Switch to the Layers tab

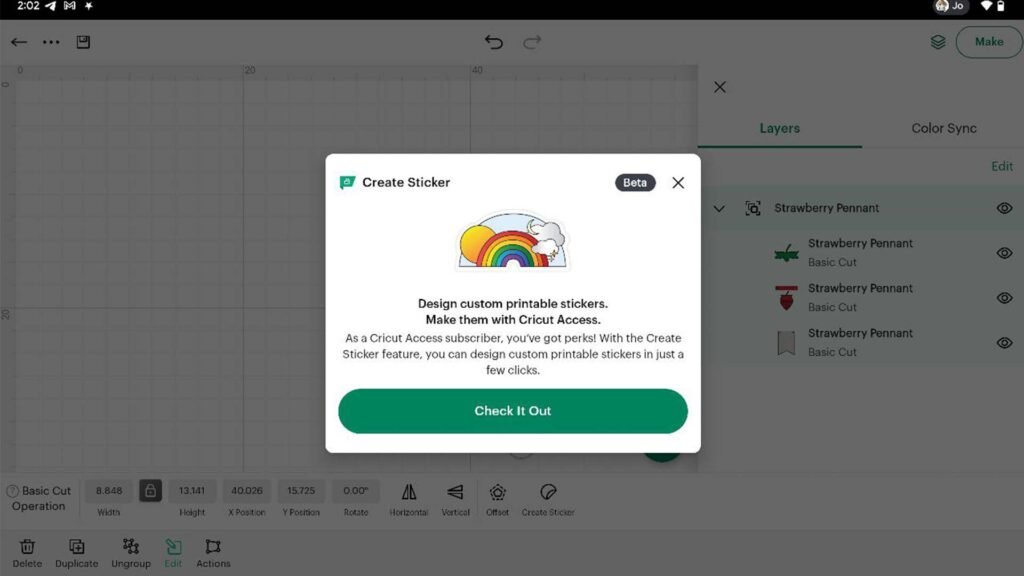coord(780,129)
